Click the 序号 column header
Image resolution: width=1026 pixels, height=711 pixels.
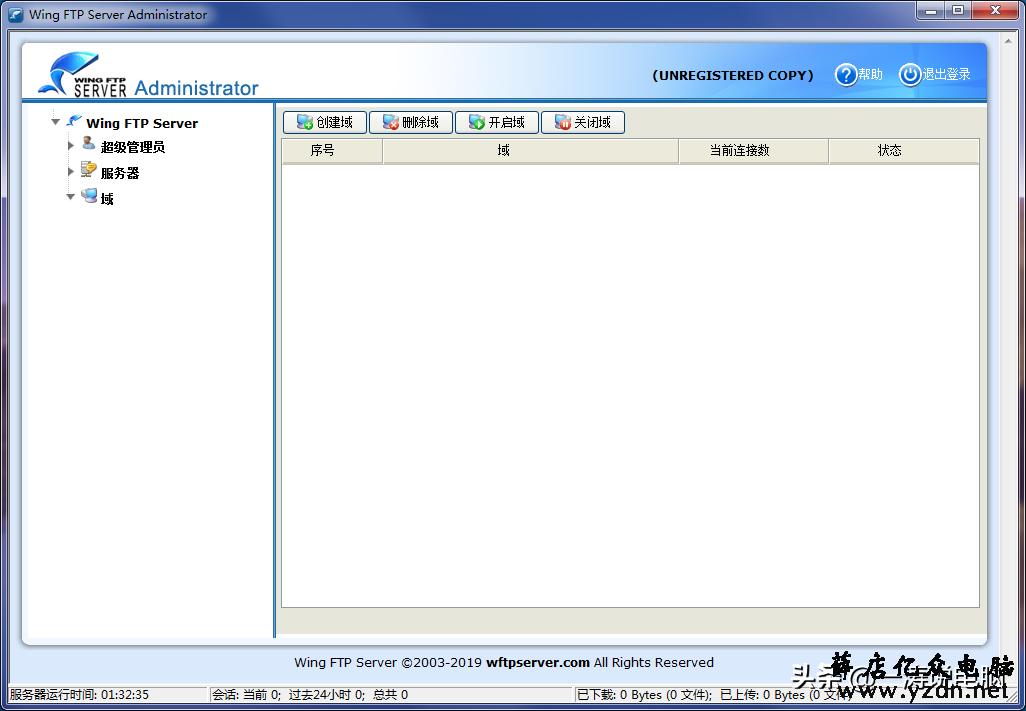point(332,150)
